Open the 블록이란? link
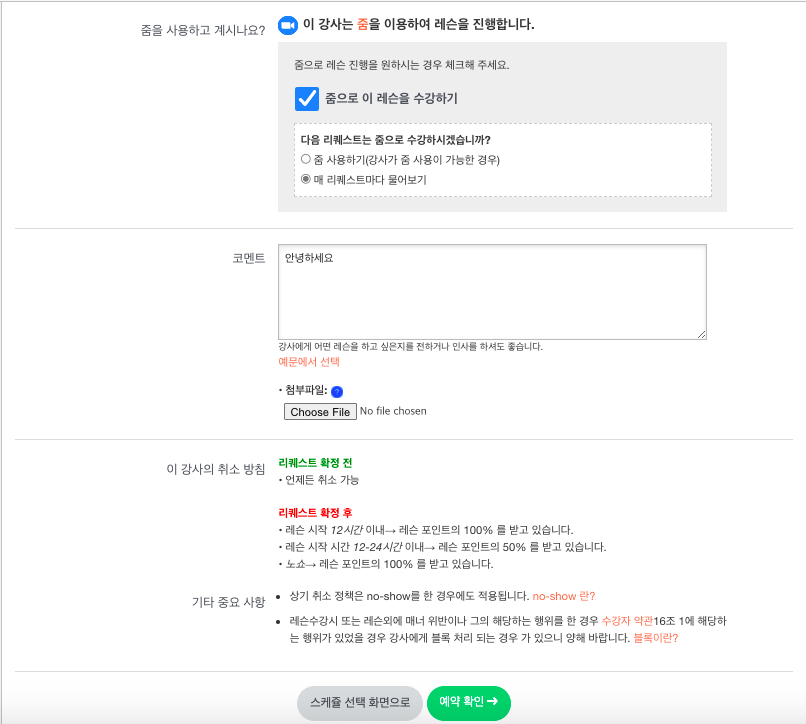 click(x=655, y=638)
